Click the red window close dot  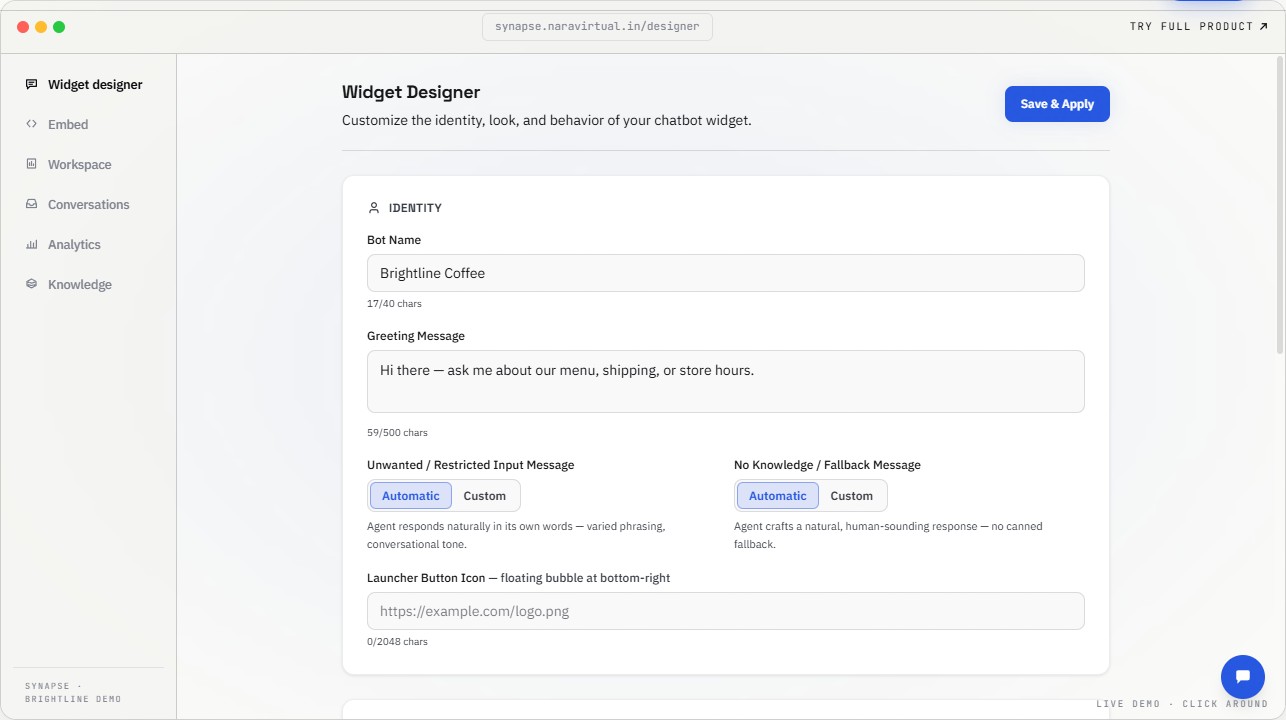pyautogui.click(x=23, y=27)
